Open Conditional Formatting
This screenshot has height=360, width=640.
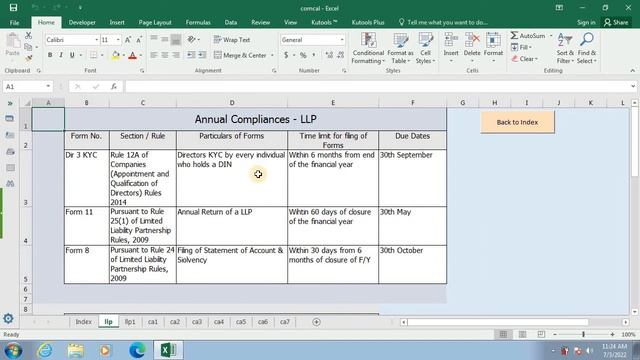click(x=368, y=48)
